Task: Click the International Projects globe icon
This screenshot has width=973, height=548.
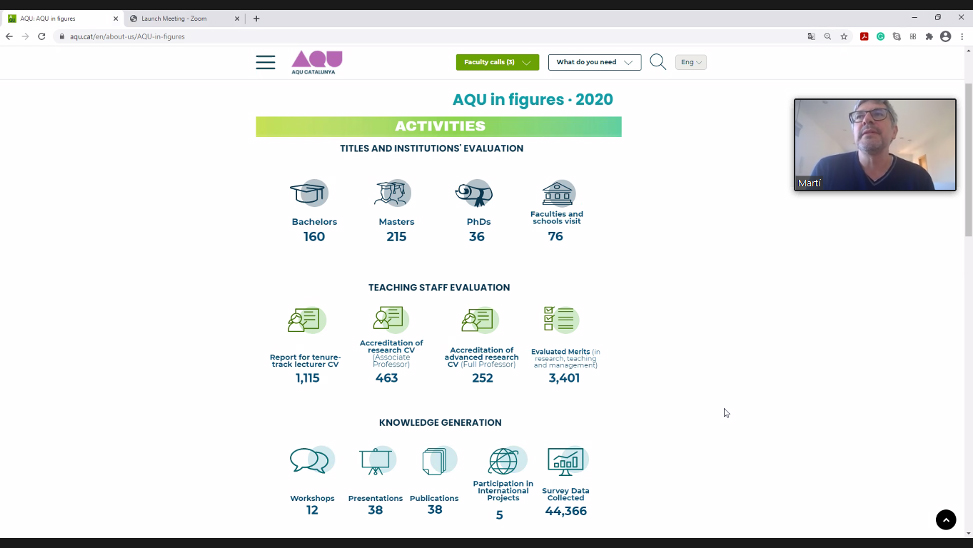Action: pos(507,460)
